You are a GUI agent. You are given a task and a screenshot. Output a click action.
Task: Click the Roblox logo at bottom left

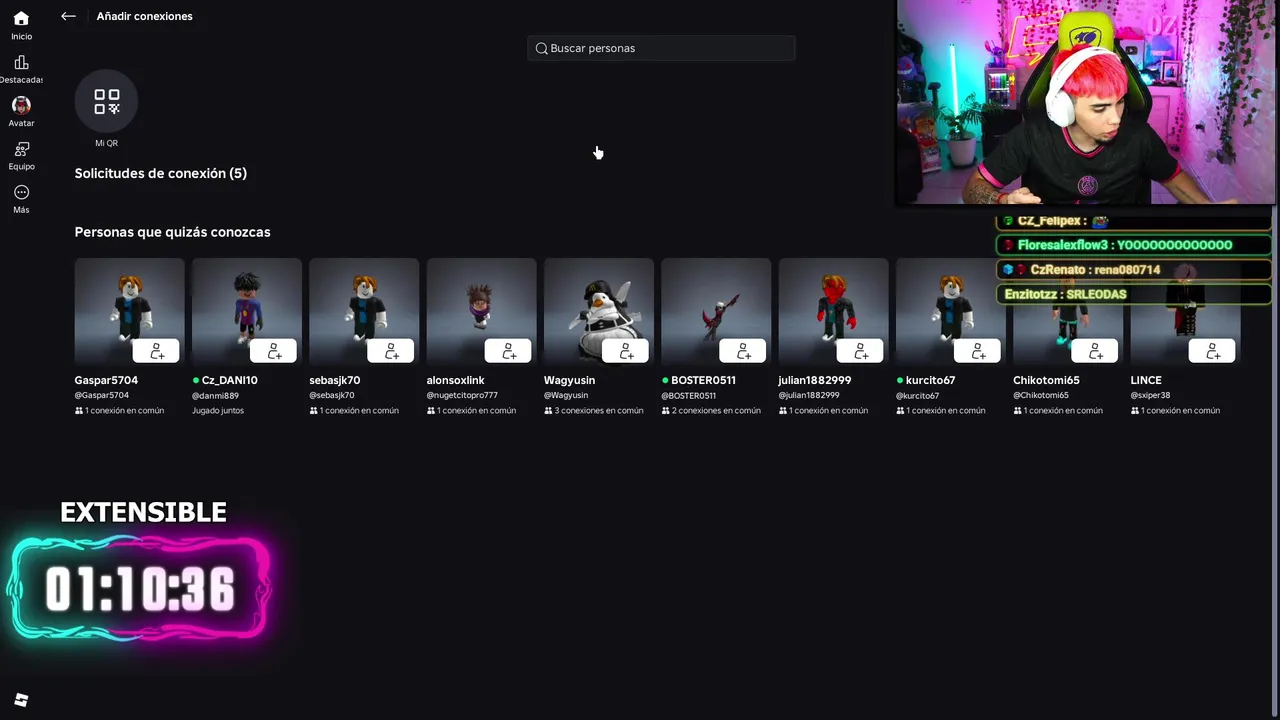tap(21, 700)
